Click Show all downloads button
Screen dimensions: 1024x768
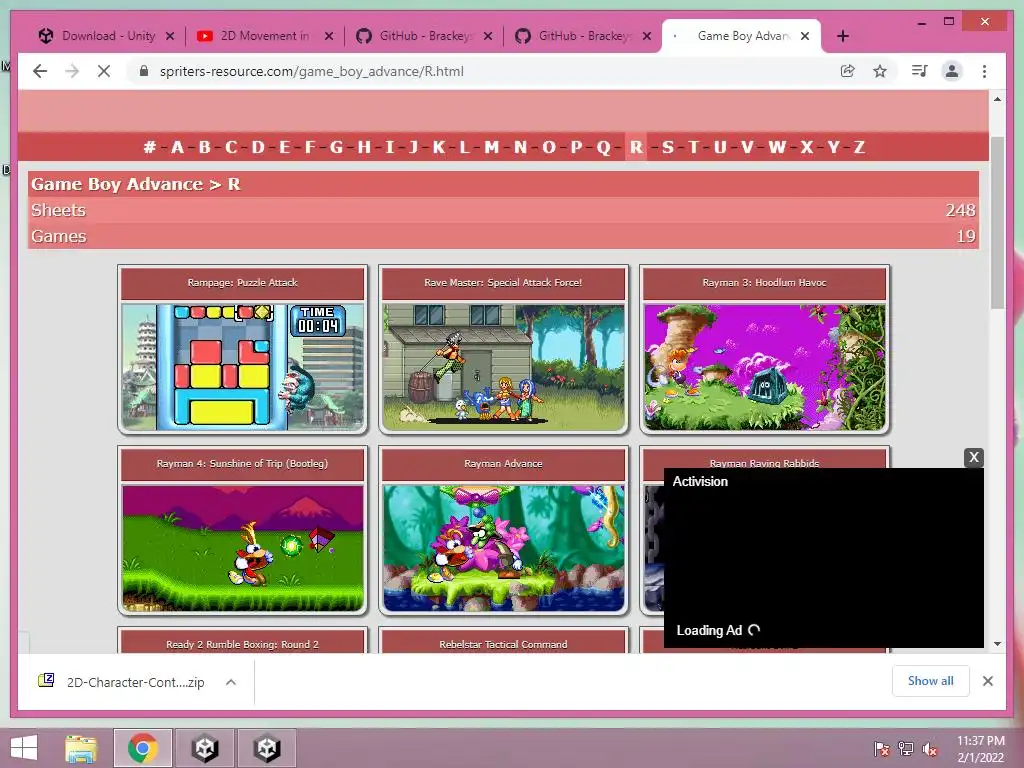[x=931, y=680]
